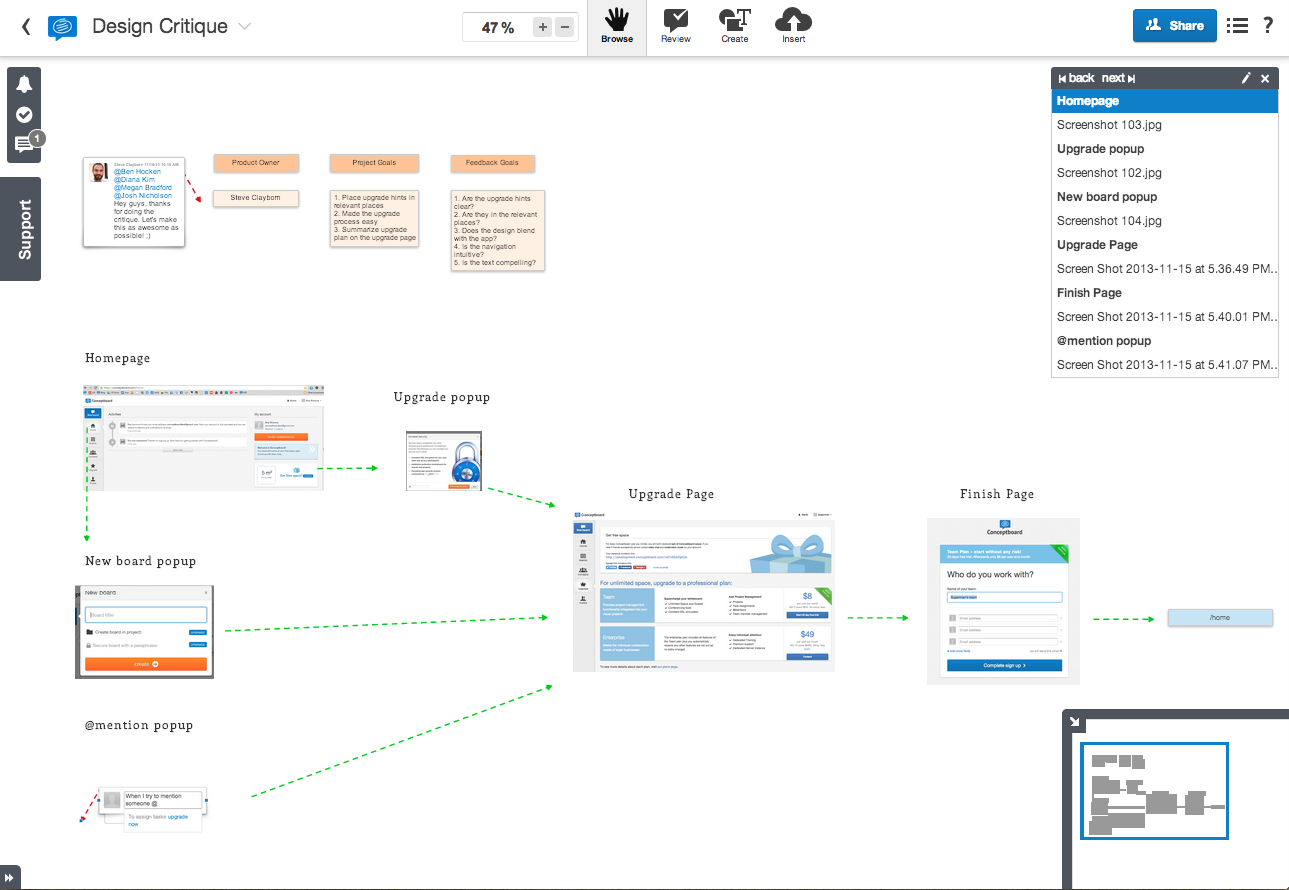
Task: Click the @mention popup canvas label
Action: [139, 725]
